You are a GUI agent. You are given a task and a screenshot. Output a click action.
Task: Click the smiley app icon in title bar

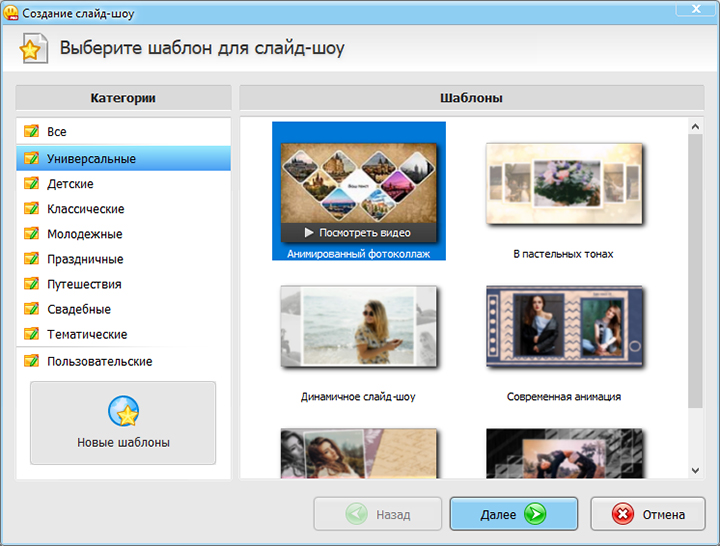click(10, 13)
